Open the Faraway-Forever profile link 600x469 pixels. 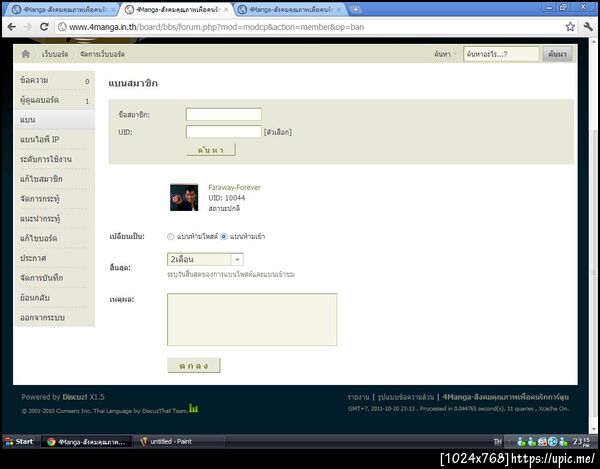click(234, 187)
